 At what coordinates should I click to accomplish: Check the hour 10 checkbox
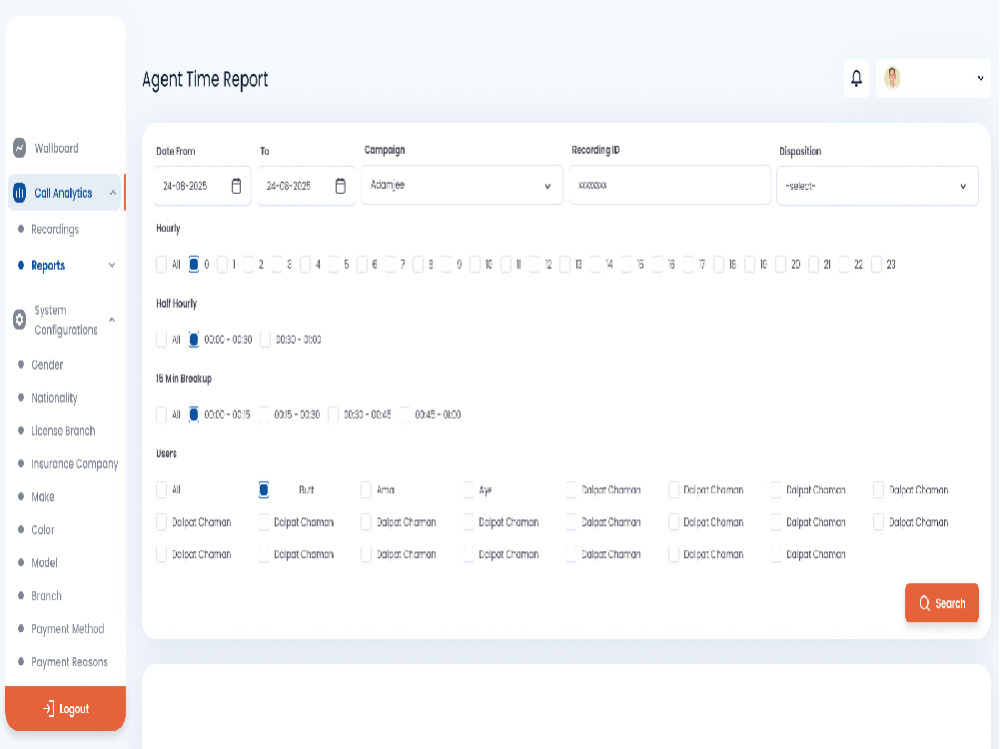coord(474,264)
